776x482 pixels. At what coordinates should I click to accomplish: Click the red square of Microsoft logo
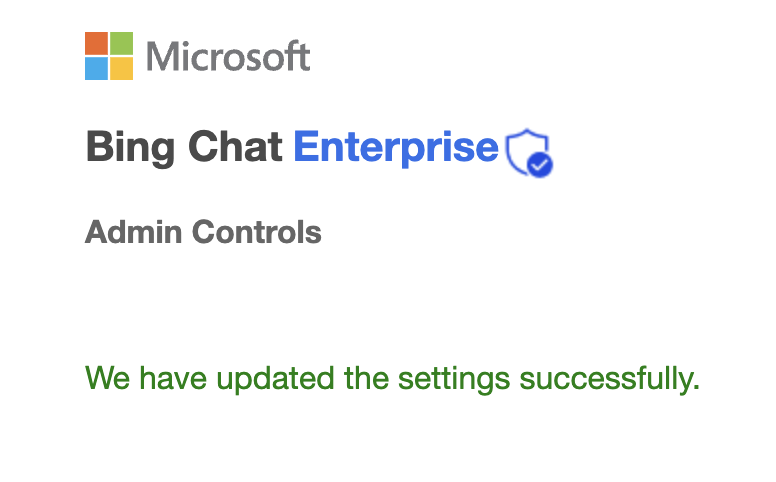click(97, 43)
